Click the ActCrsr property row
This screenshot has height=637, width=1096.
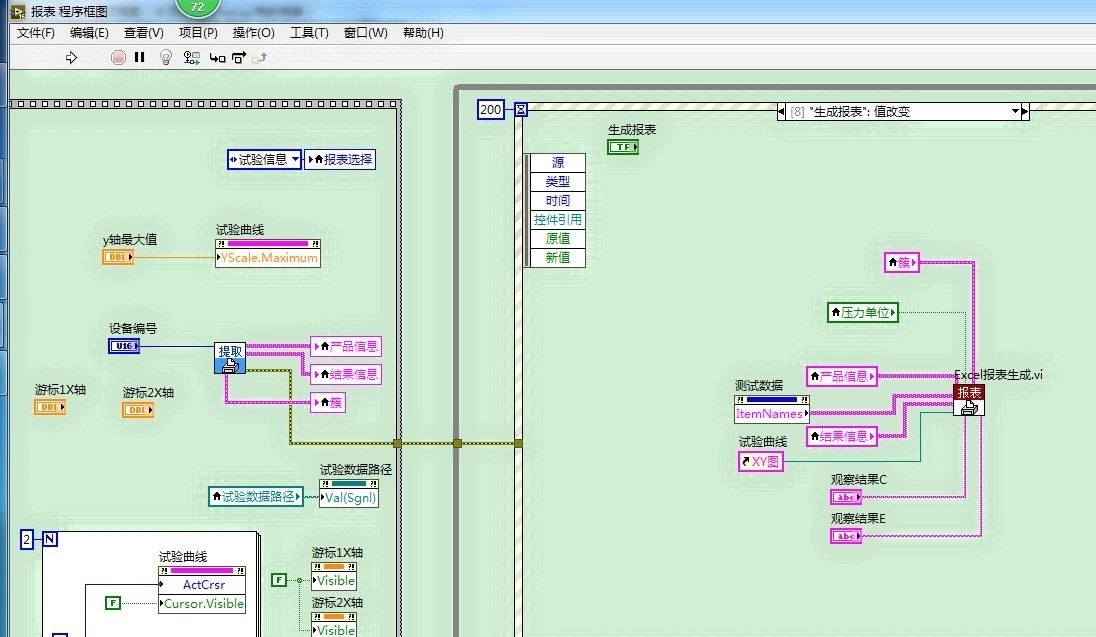pos(203,585)
